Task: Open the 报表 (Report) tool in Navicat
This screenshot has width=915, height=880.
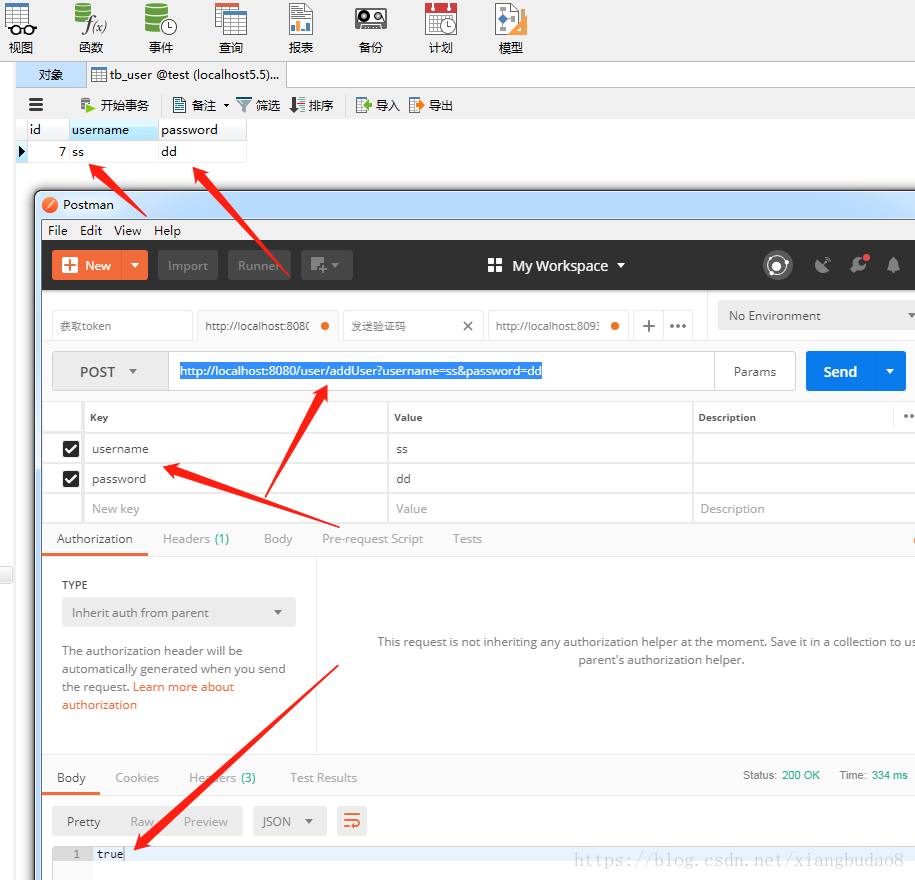Action: [x=301, y=28]
